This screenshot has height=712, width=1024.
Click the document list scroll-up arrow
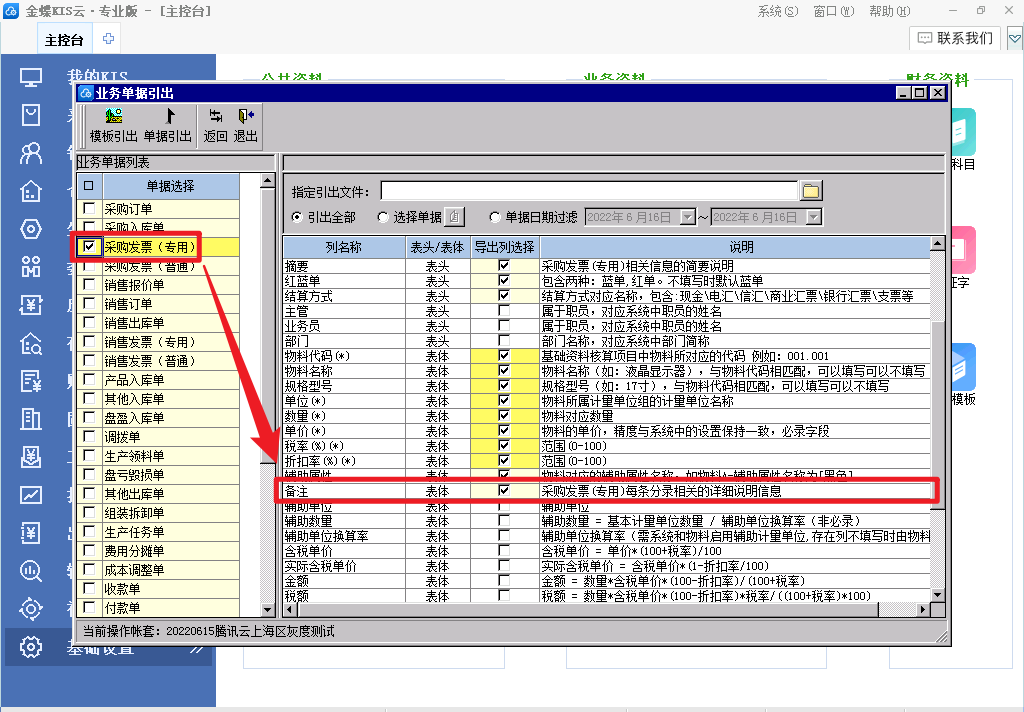click(x=268, y=181)
